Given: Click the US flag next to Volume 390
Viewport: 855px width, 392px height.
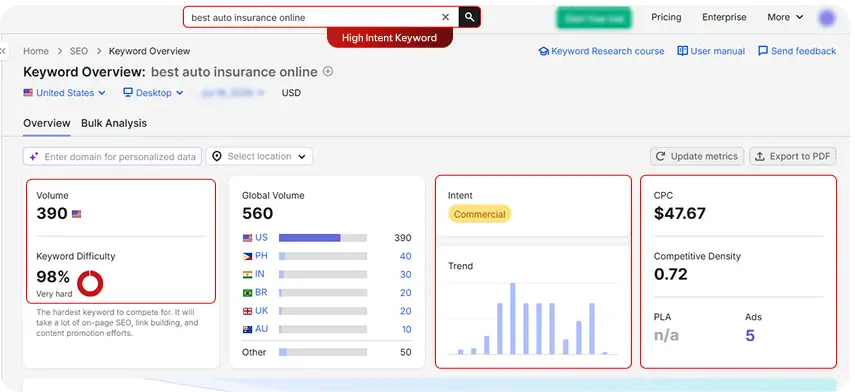Looking at the screenshot, I should pos(76,214).
